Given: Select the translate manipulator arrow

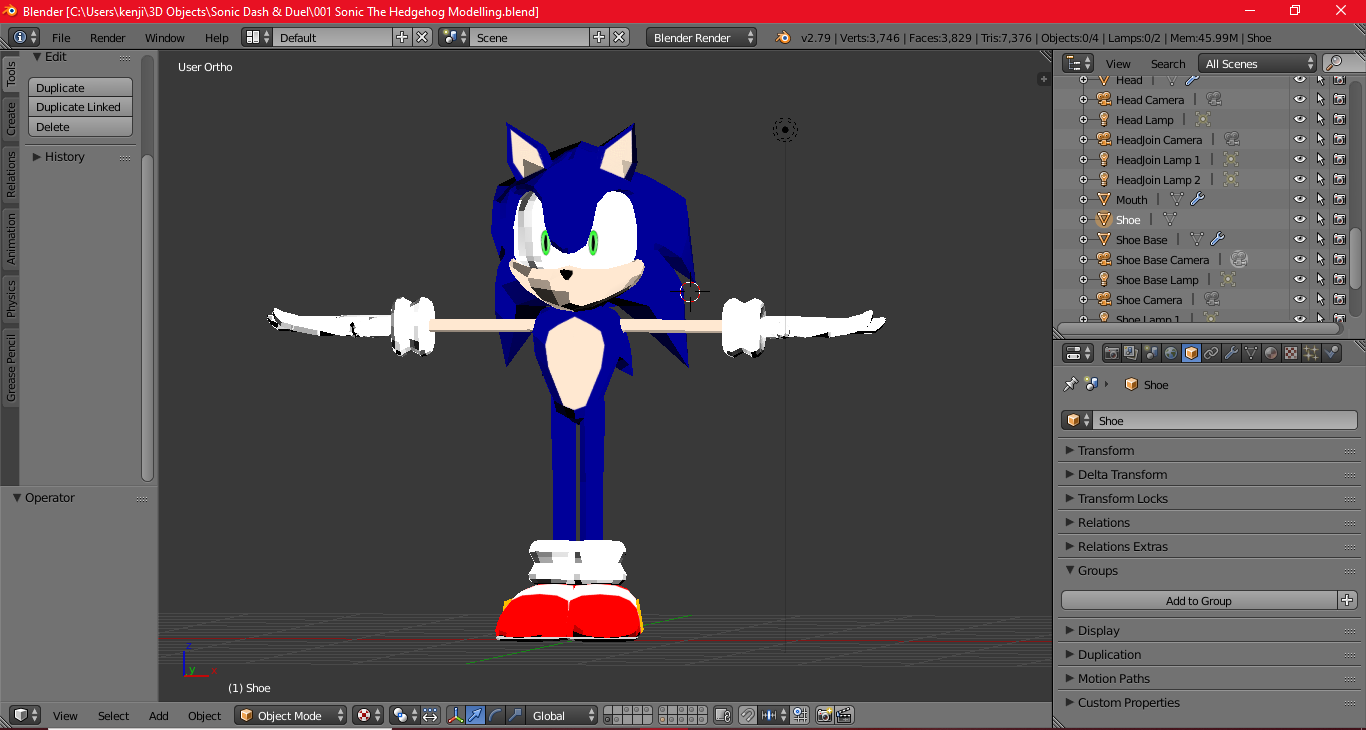Looking at the screenshot, I should pos(475,715).
